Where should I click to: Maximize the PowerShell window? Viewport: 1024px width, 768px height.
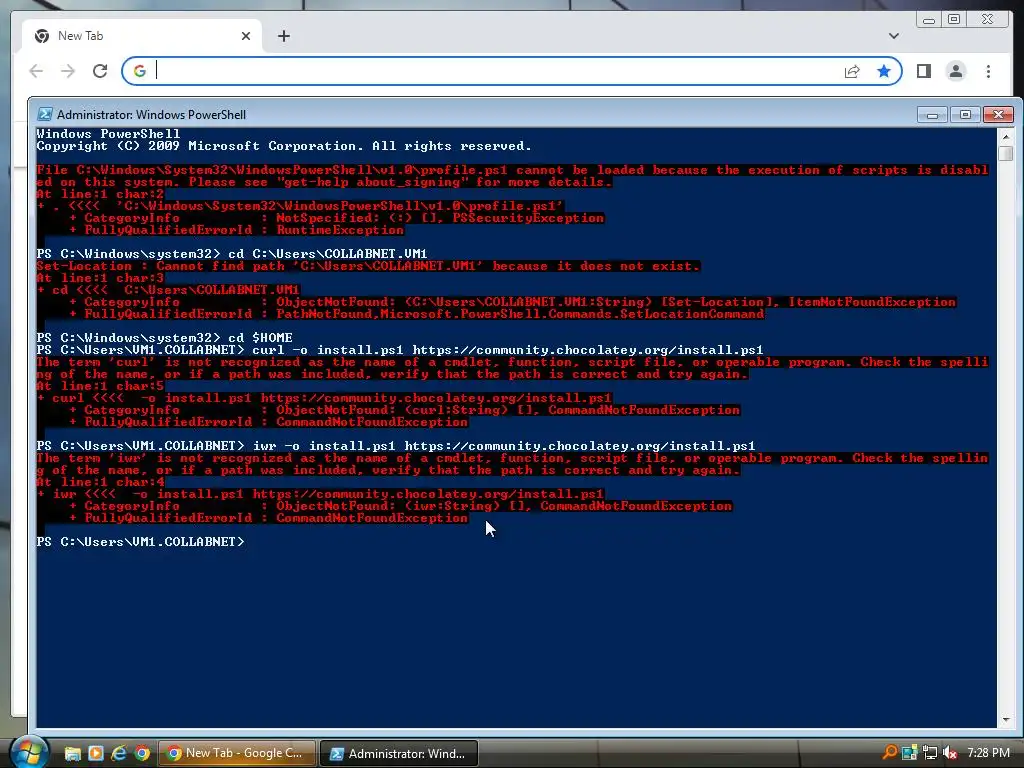coord(965,115)
